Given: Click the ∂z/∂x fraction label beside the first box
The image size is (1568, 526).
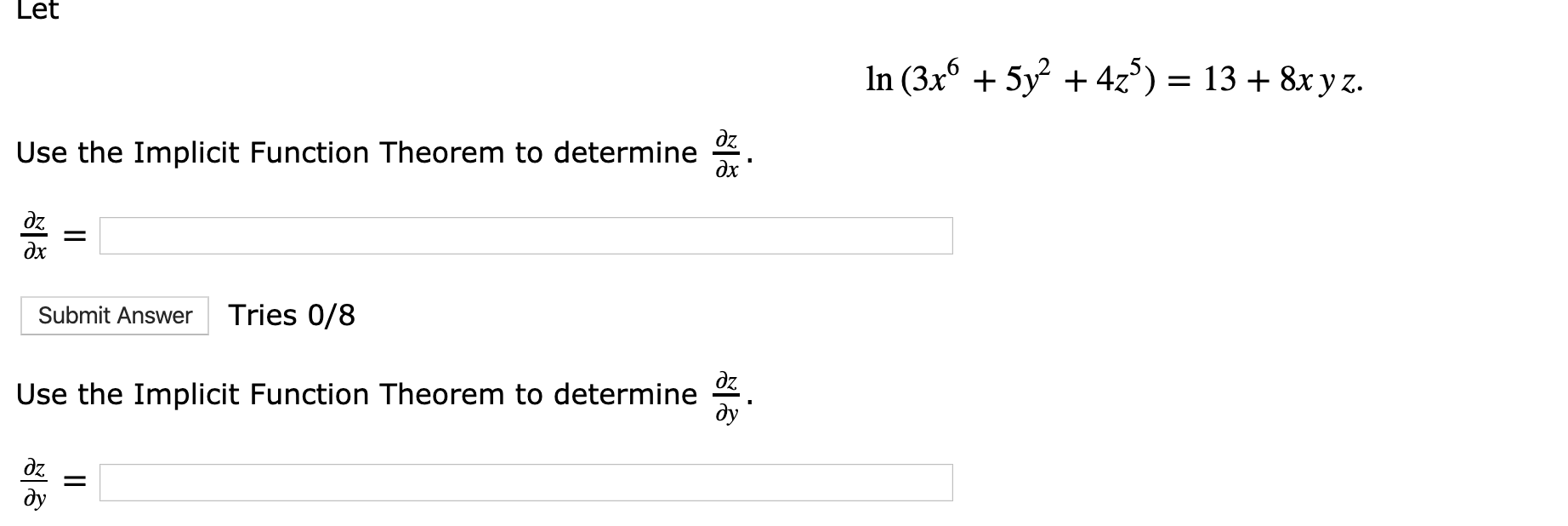Looking at the screenshot, I should tap(34, 236).
